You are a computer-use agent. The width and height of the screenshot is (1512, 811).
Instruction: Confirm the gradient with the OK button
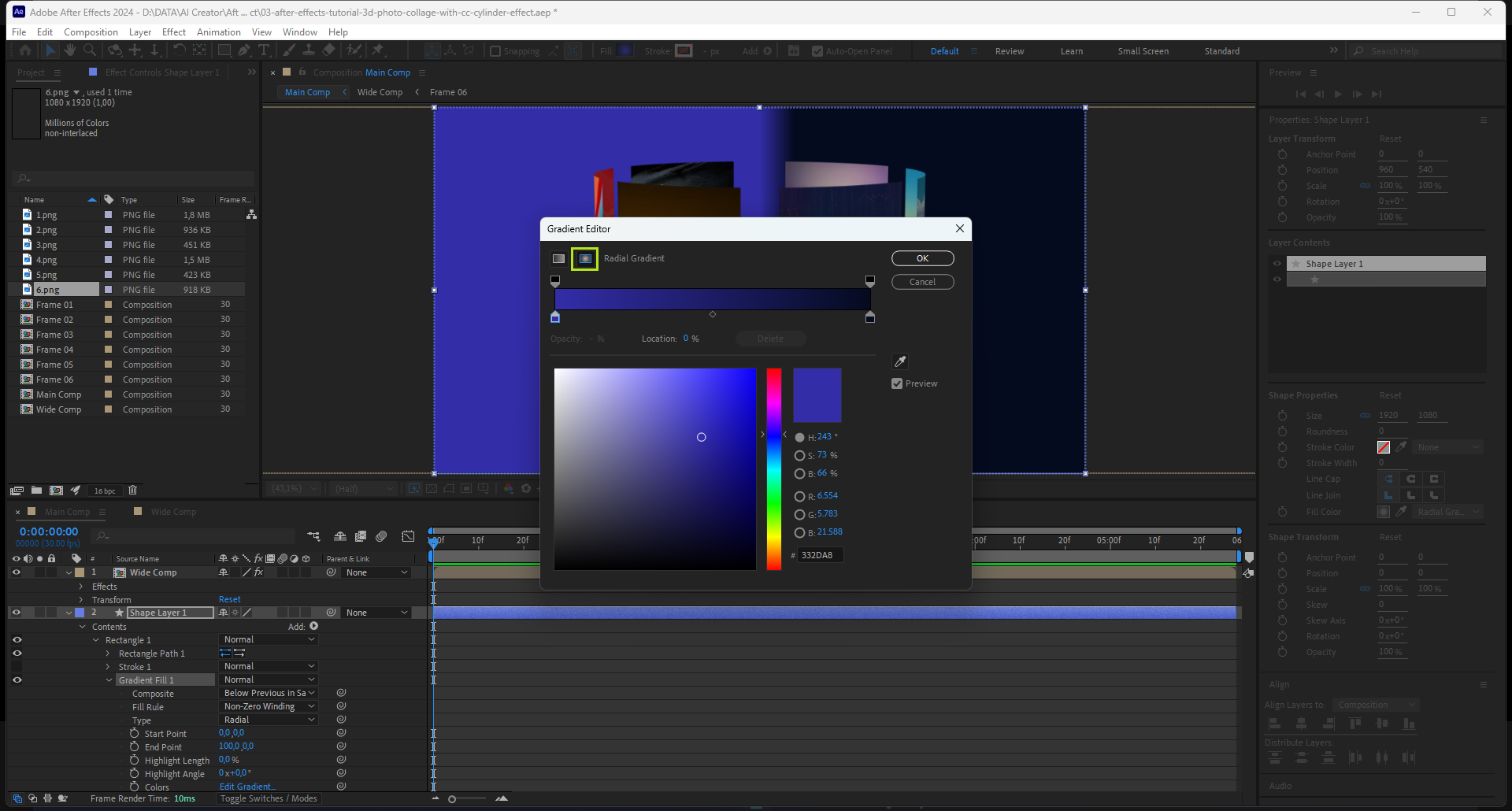(922, 258)
